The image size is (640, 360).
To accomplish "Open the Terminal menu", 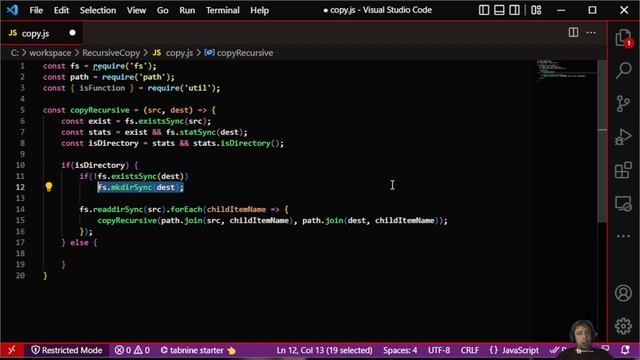I will 222,10.
